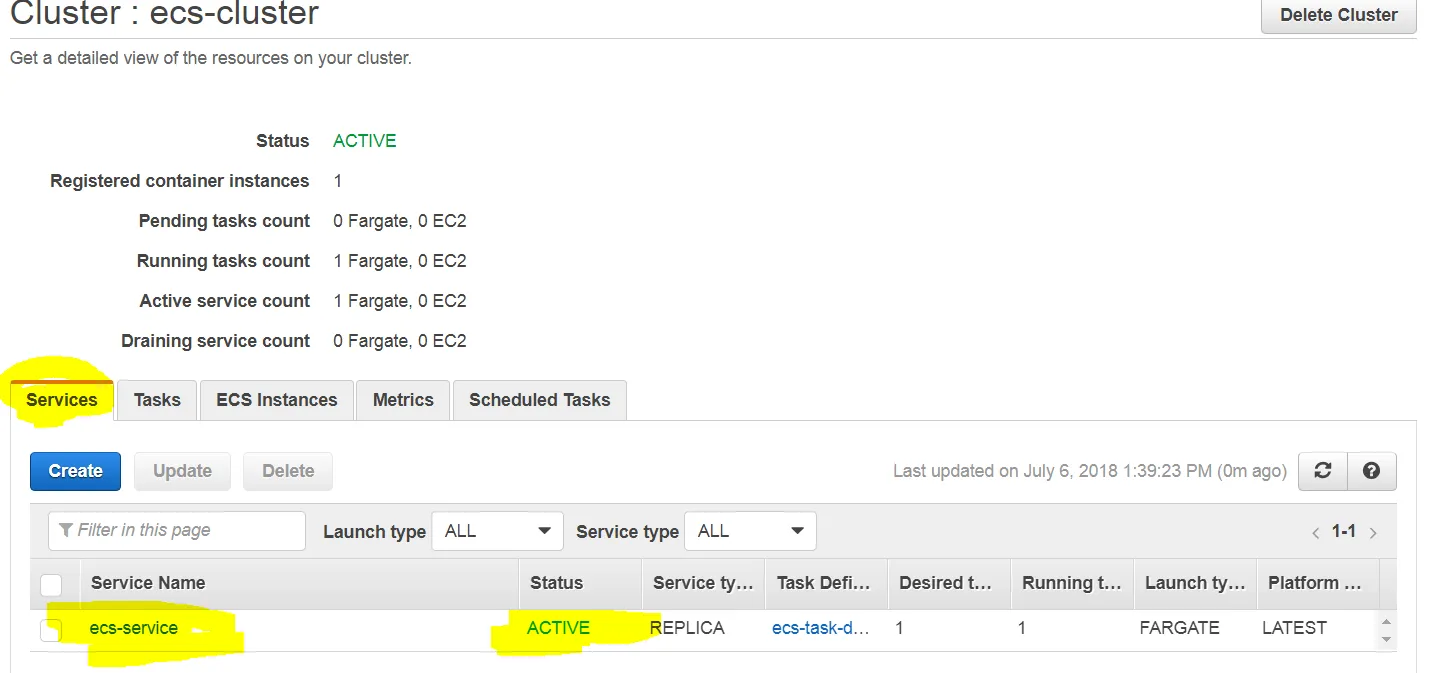
Task: Open the ecs-task-d... task definition link
Action: point(821,628)
